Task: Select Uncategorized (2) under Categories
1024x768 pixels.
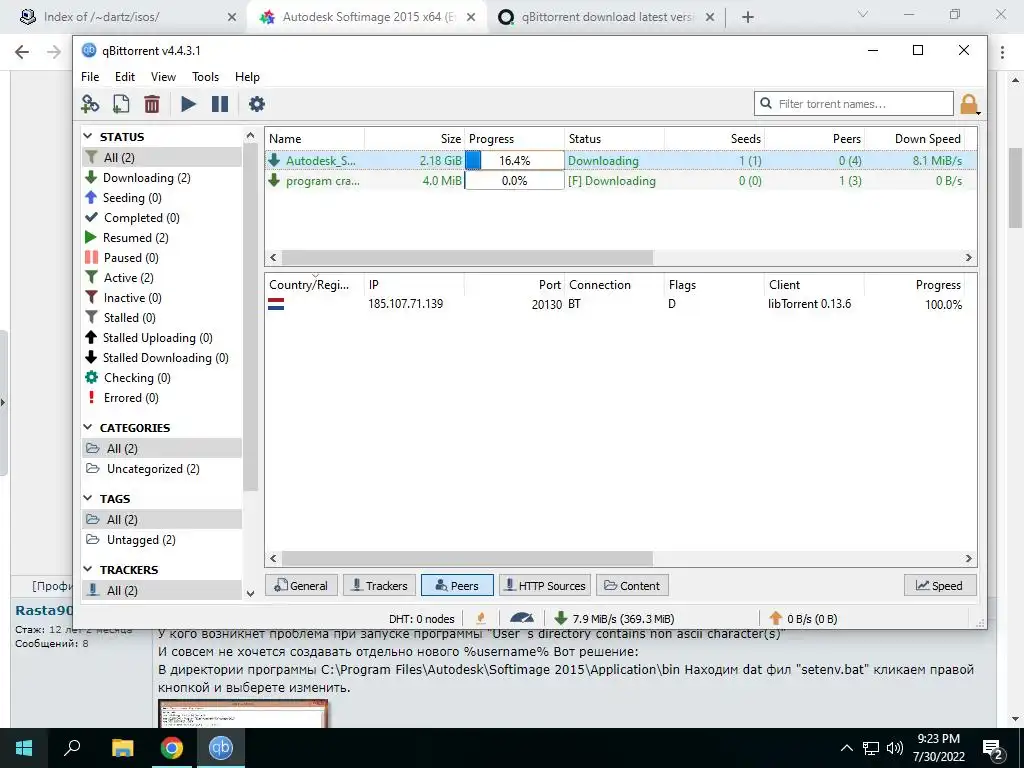Action: [x=162, y=469]
